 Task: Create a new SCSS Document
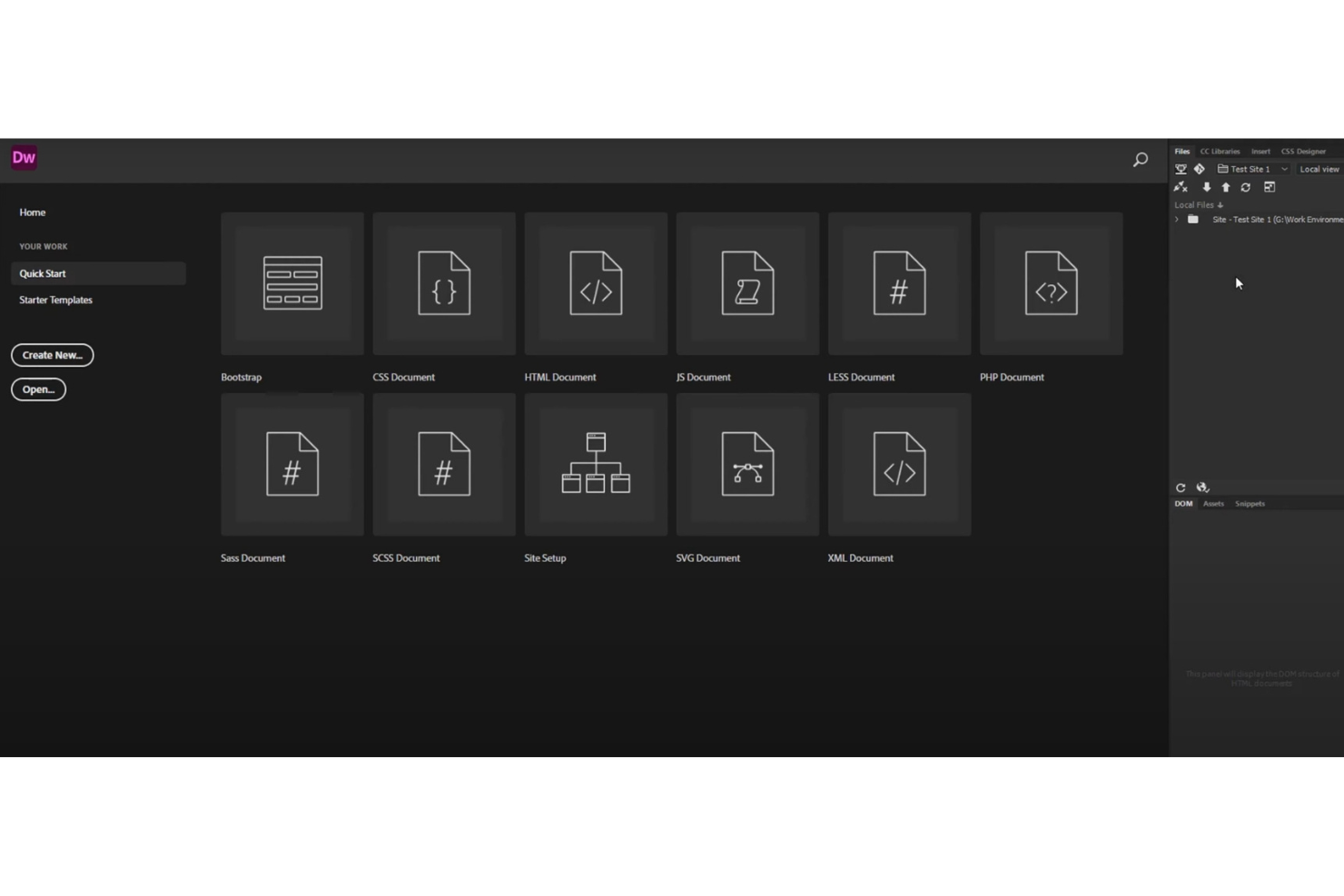(444, 464)
